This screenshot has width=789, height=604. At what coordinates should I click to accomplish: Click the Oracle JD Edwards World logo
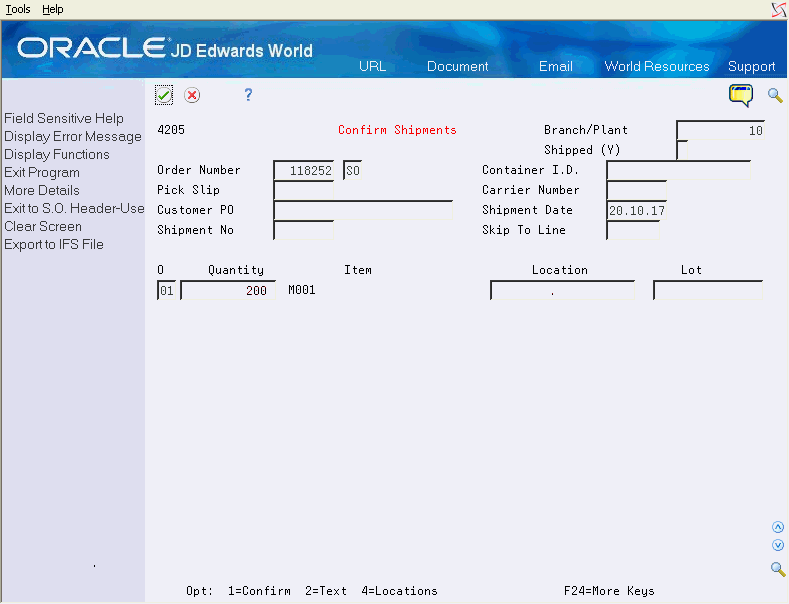click(165, 49)
